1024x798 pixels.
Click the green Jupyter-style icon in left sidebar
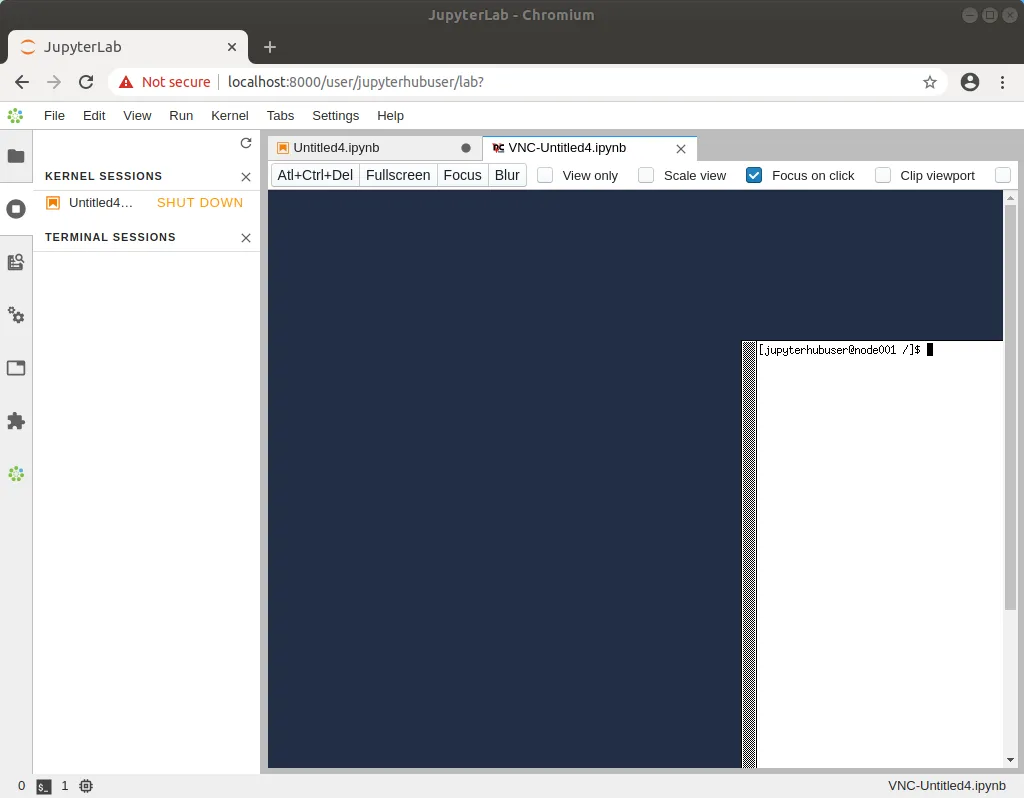(x=16, y=474)
